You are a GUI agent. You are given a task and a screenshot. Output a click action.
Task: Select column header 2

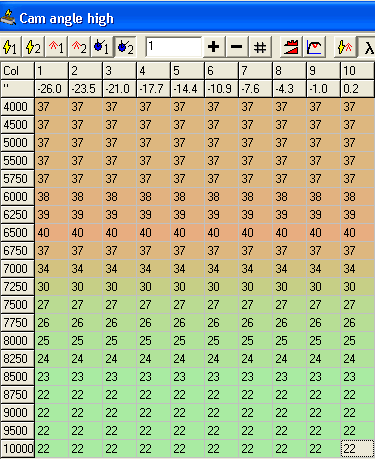click(86, 71)
